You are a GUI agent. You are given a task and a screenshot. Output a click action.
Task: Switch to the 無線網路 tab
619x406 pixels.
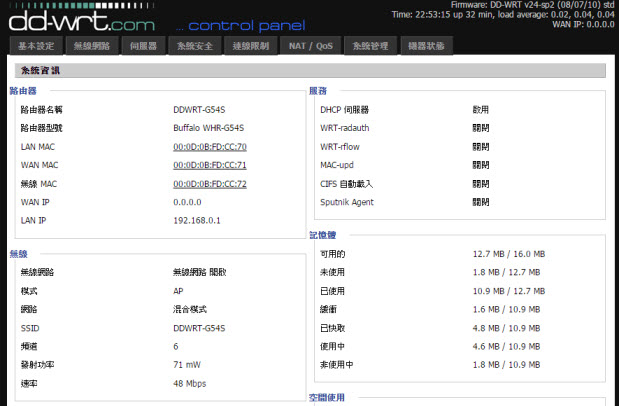92,46
